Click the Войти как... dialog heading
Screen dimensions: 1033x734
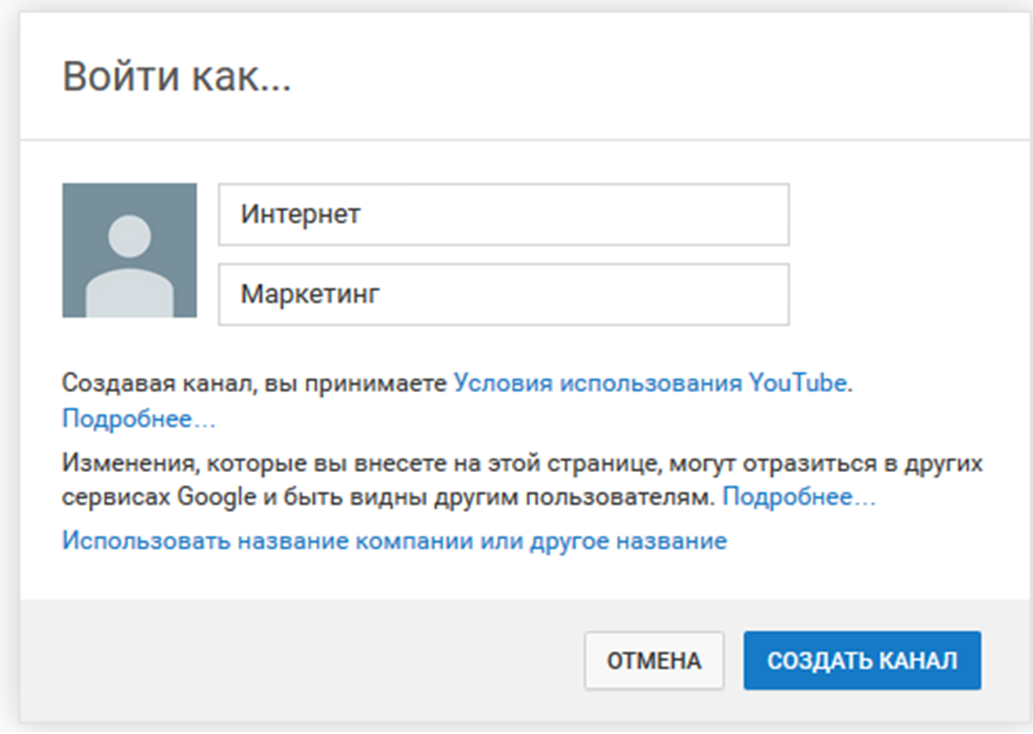(177, 76)
